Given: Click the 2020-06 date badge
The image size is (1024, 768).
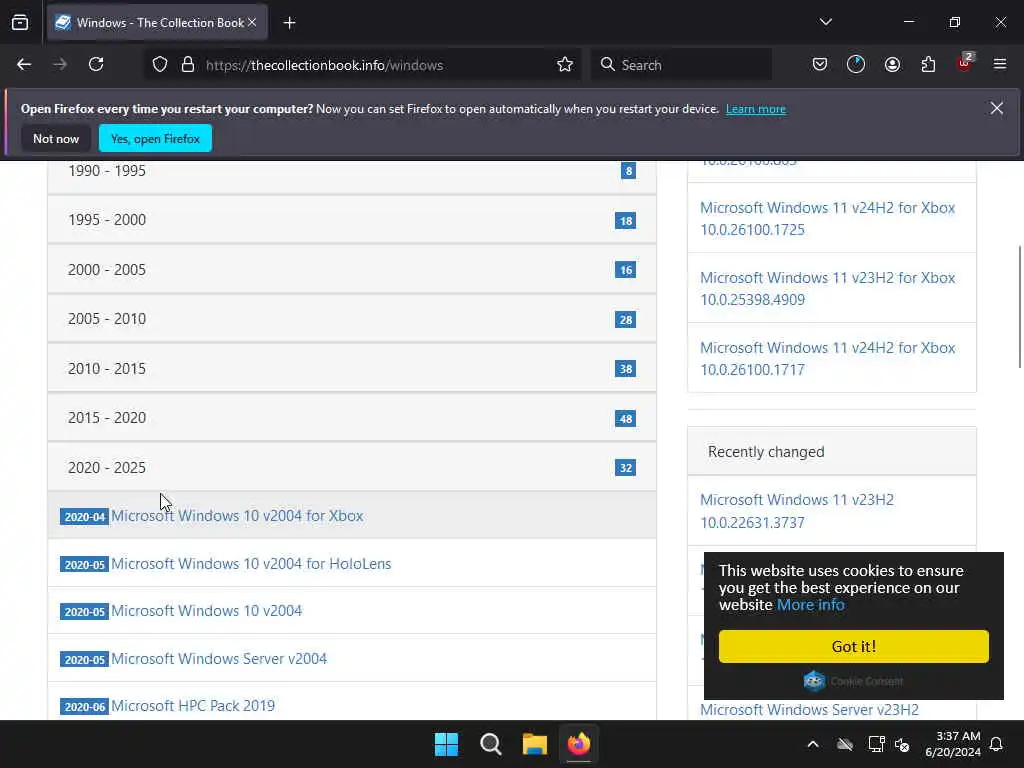Looking at the screenshot, I should 84,707.
